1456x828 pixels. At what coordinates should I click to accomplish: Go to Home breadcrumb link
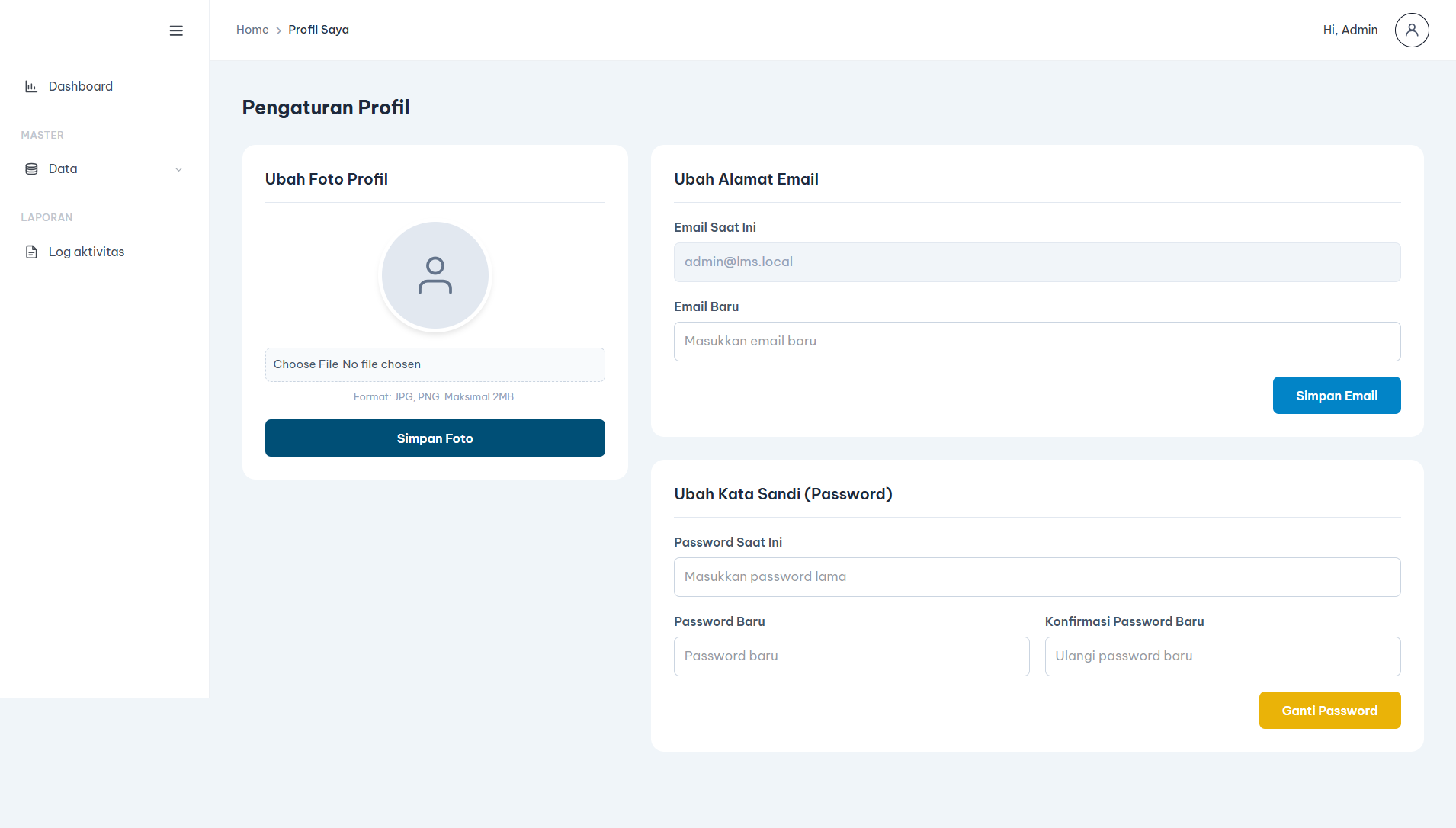(x=252, y=30)
